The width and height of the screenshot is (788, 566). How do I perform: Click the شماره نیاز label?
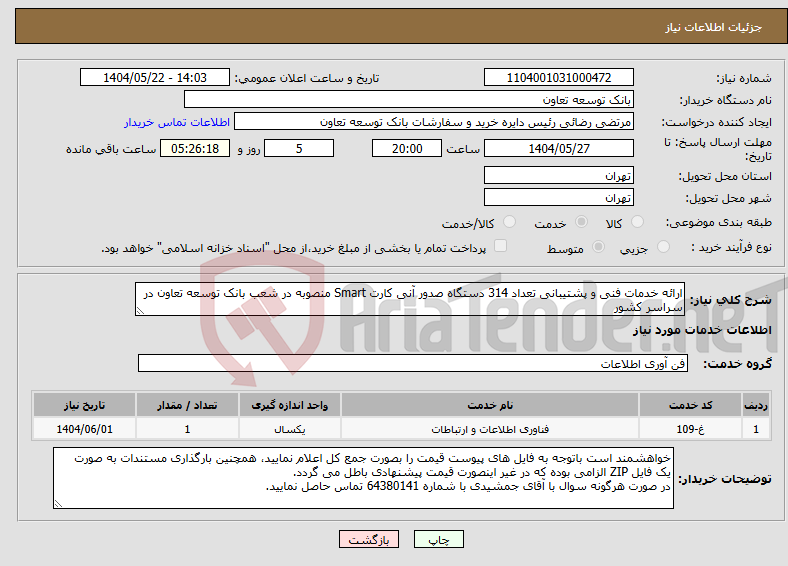click(x=744, y=78)
